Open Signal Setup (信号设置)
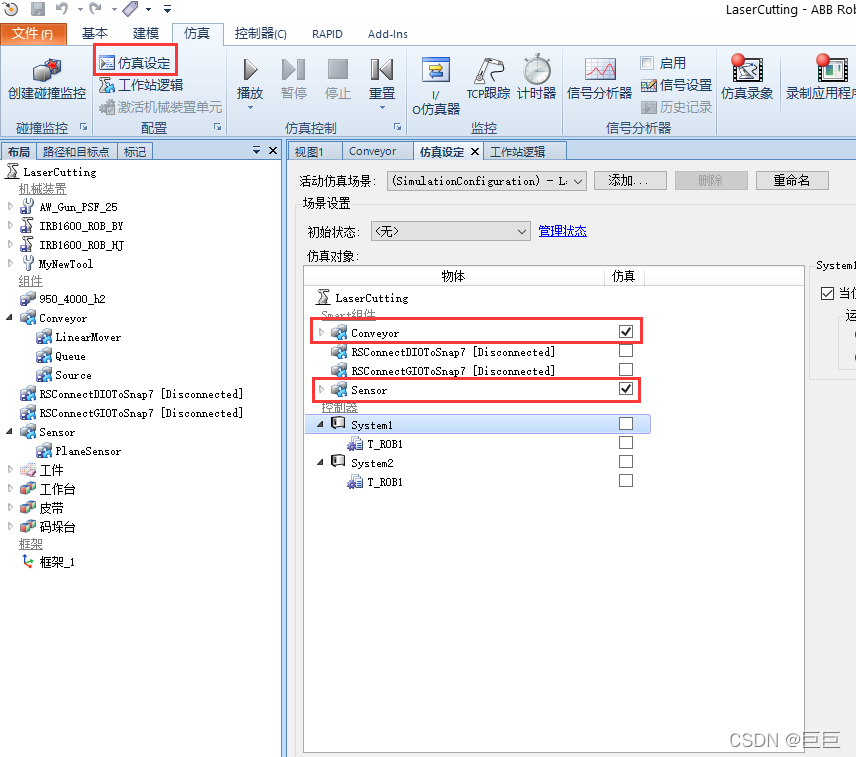The width and height of the screenshot is (856, 757). point(676,85)
